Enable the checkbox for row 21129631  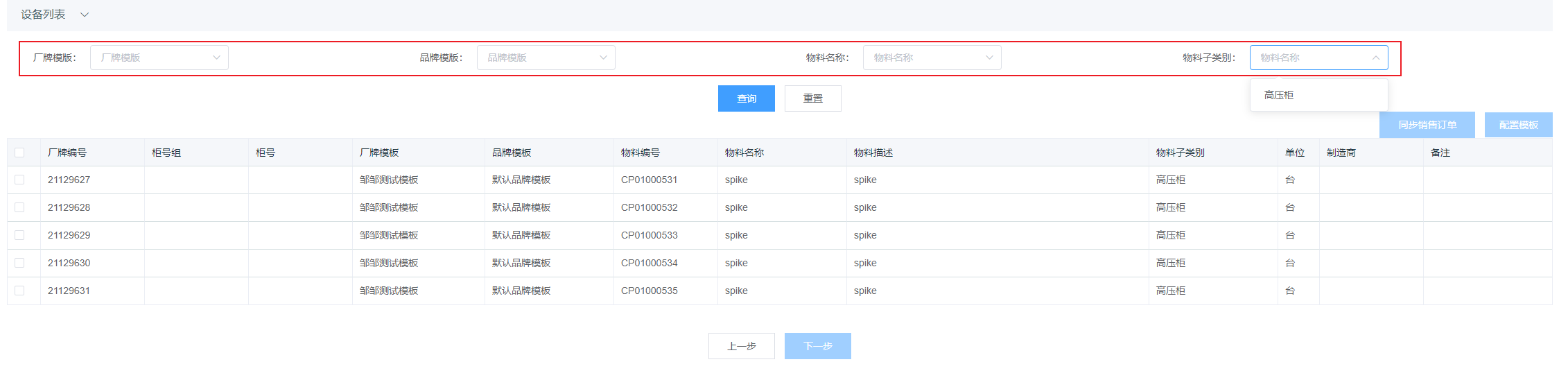(19, 291)
